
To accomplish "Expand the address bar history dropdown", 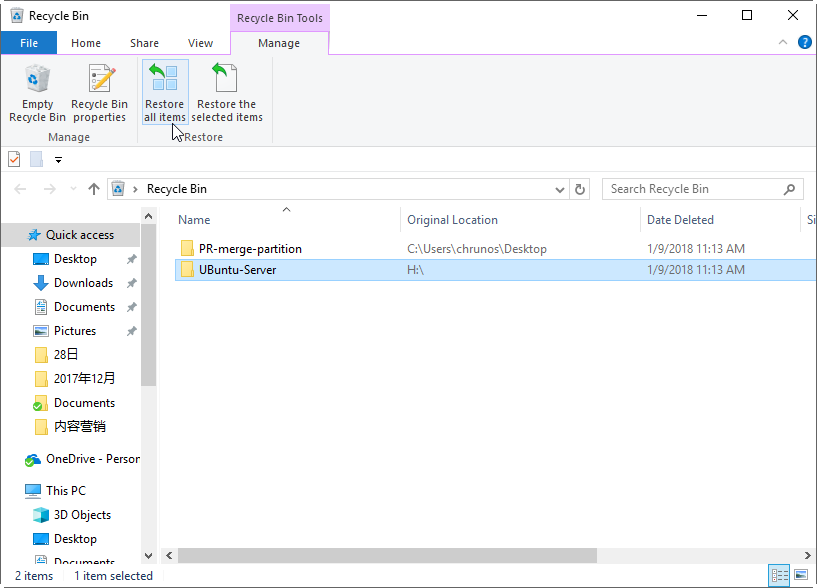I will tap(559, 189).
